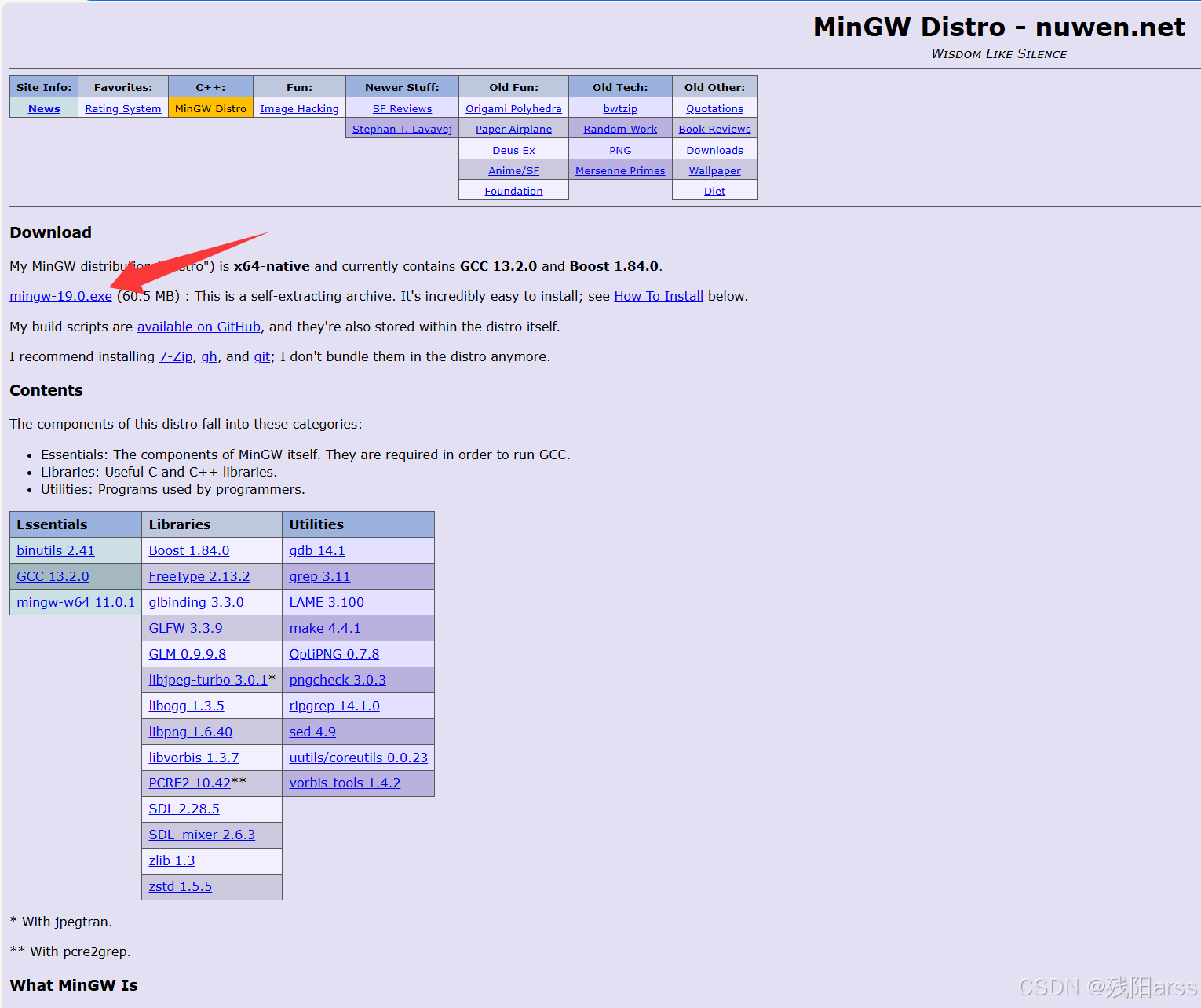This screenshot has width=1201, height=1008.
Task: Open gdb 14.1 link
Action: [x=317, y=550]
